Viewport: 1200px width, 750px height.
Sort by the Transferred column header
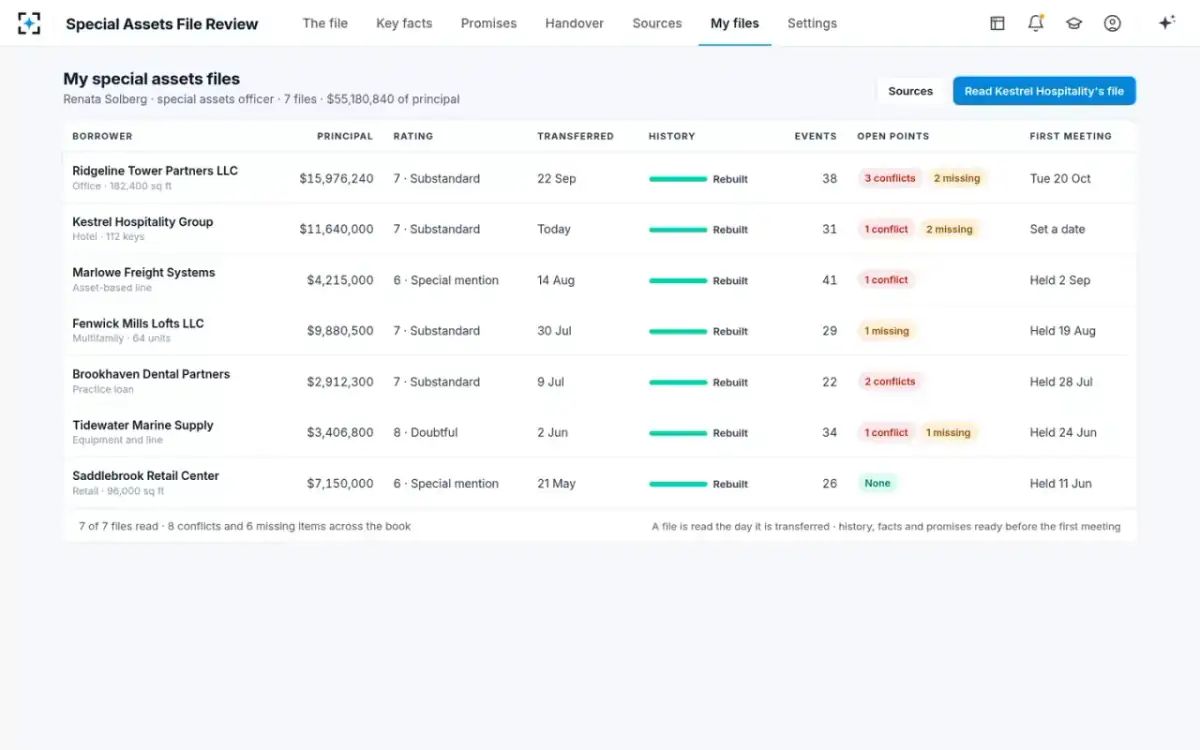tap(576, 136)
